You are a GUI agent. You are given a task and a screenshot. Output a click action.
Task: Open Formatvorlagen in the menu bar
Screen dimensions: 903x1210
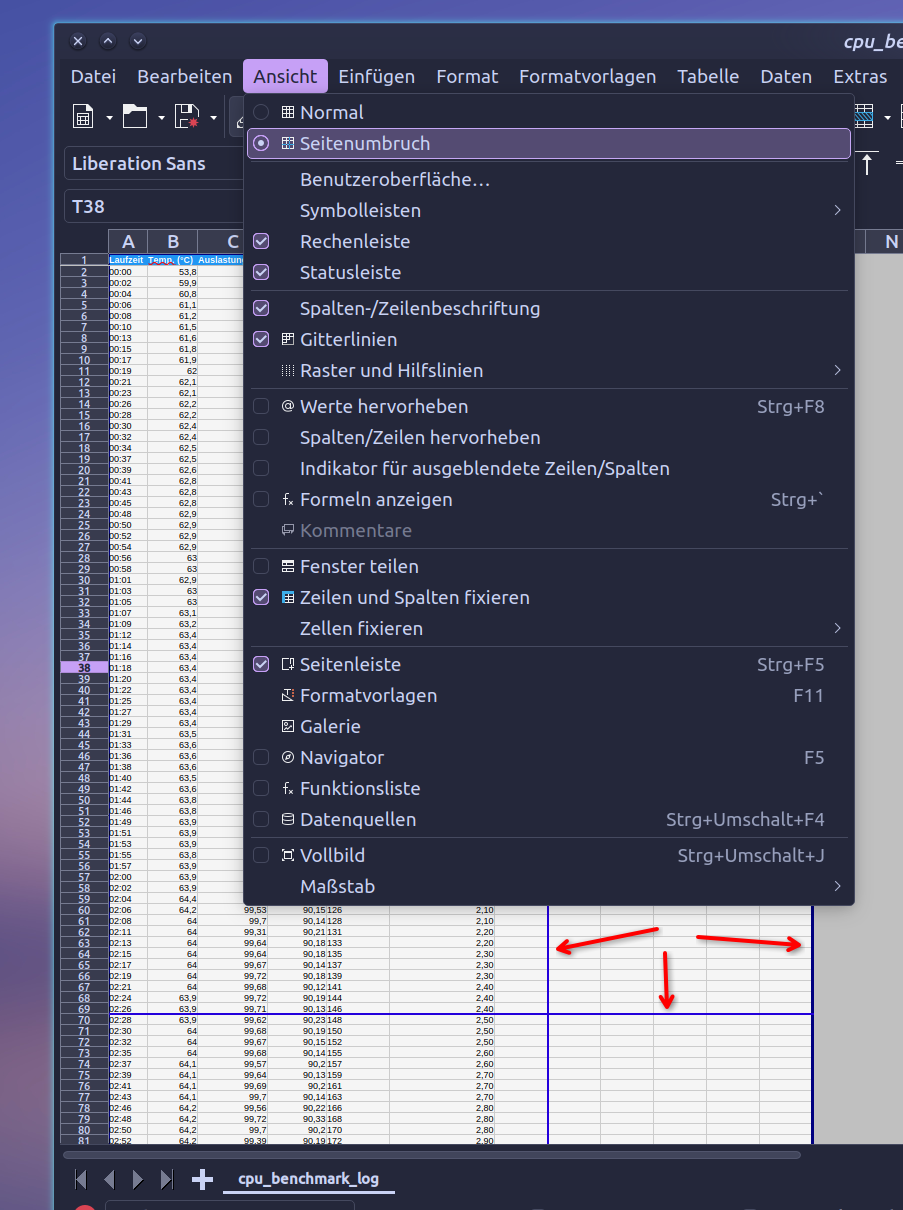pos(587,76)
